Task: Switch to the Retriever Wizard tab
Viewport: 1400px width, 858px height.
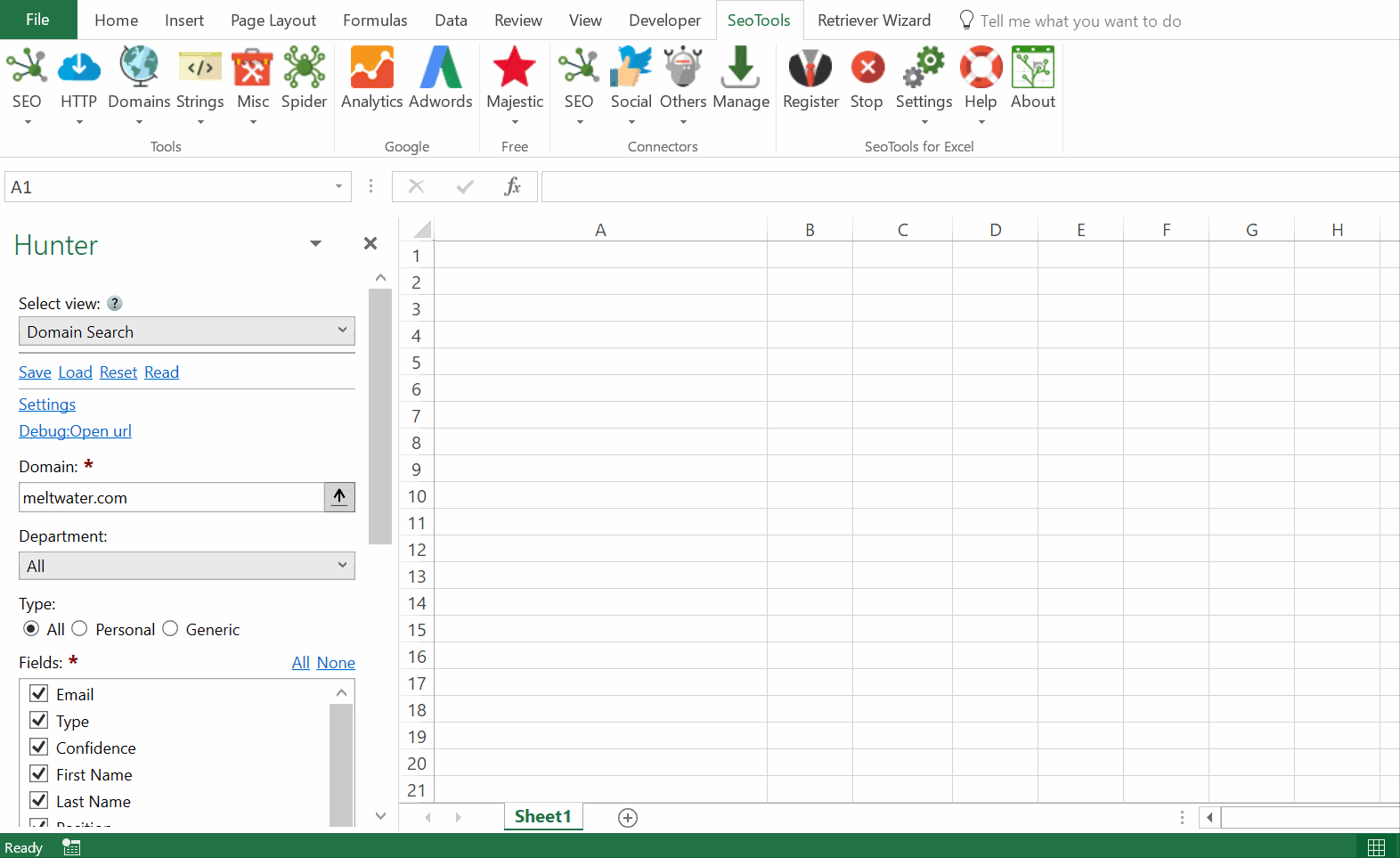Action: (x=874, y=20)
